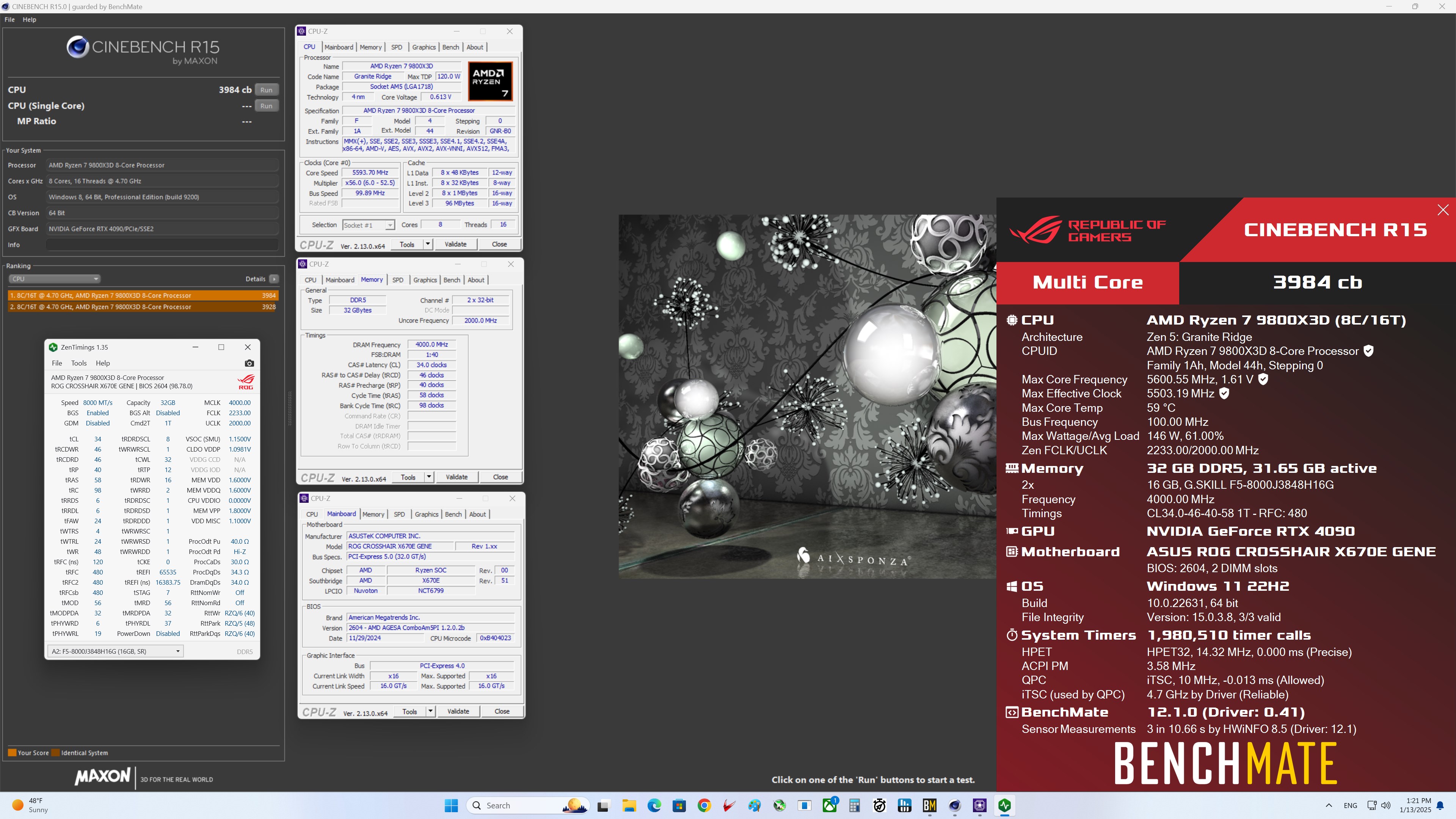The width and height of the screenshot is (1456, 819).
Task: Click the stopwatch app icon in taskbar
Action: pos(880,805)
